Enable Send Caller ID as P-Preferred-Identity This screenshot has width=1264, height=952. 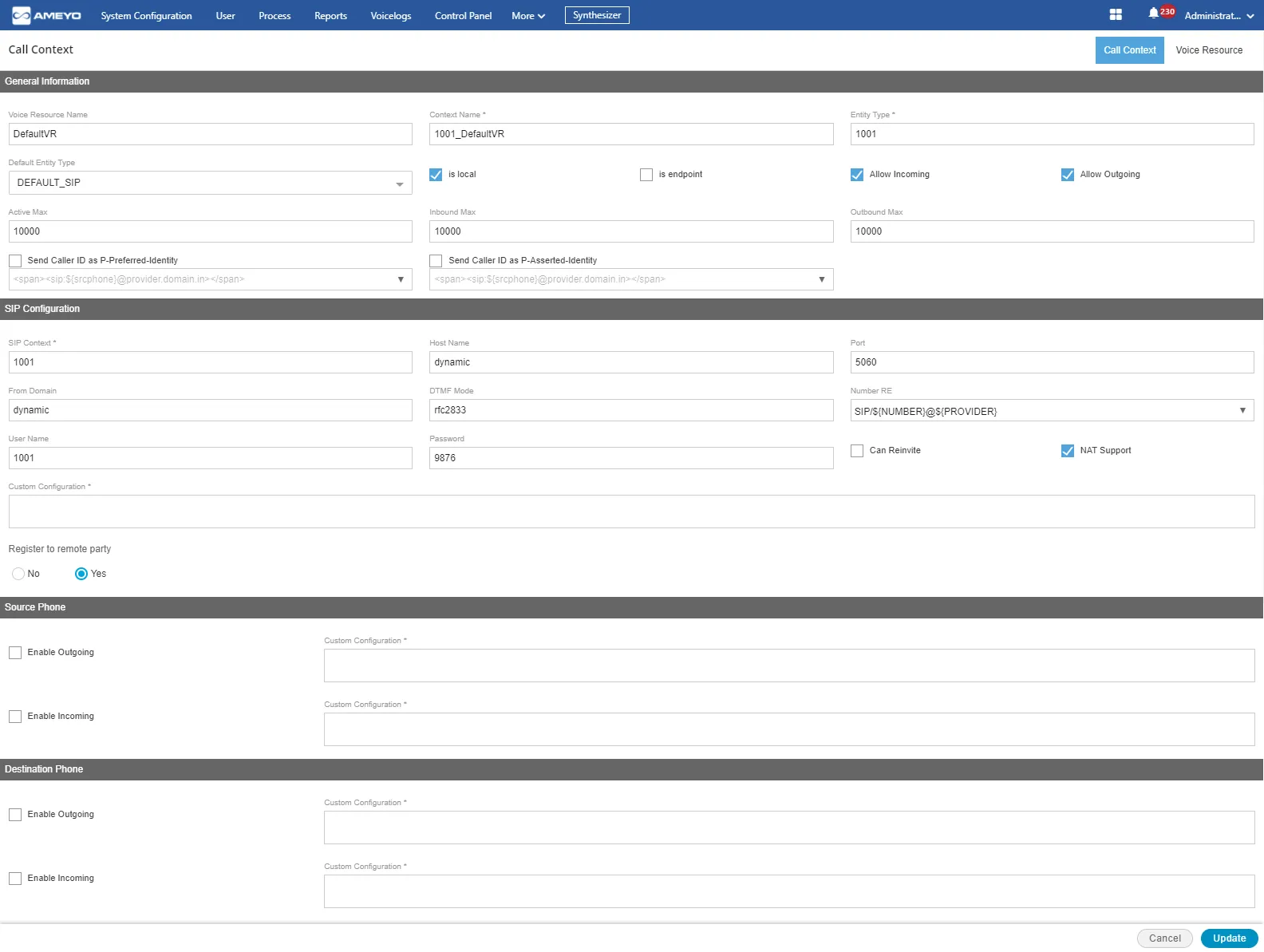(x=15, y=261)
